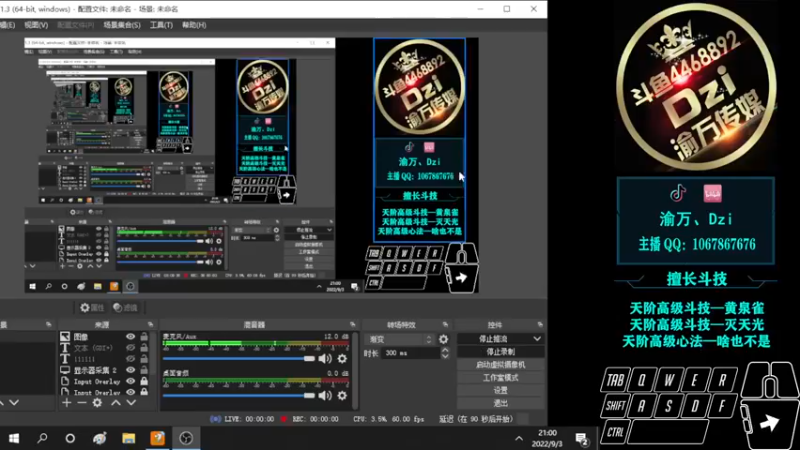Open Mic/Aux audio settings gear
The width and height of the screenshot is (800, 450).
pos(342,359)
